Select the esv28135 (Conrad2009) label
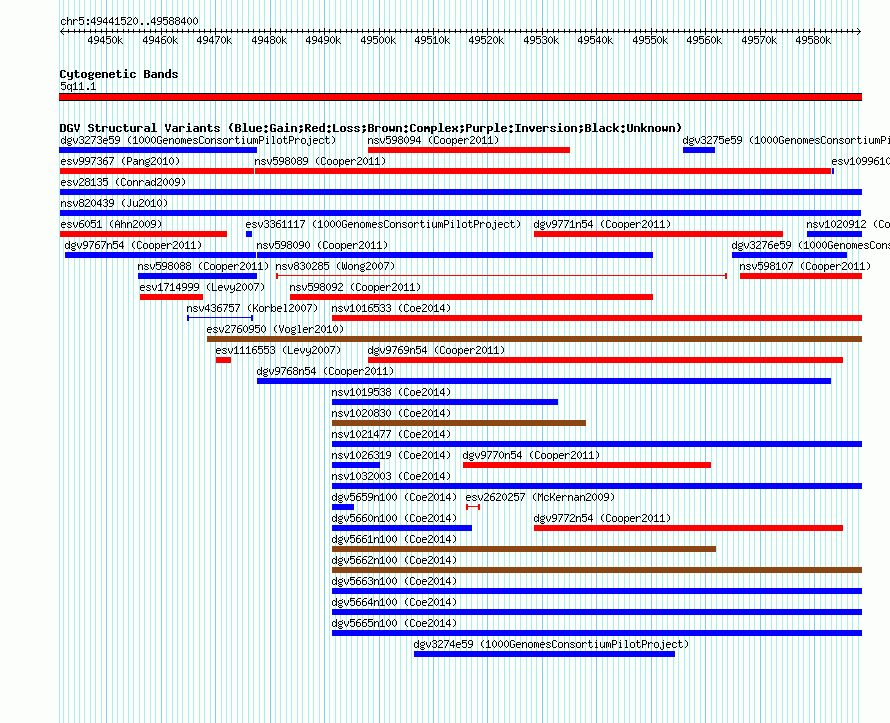This screenshot has height=723, width=890. [123, 182]
